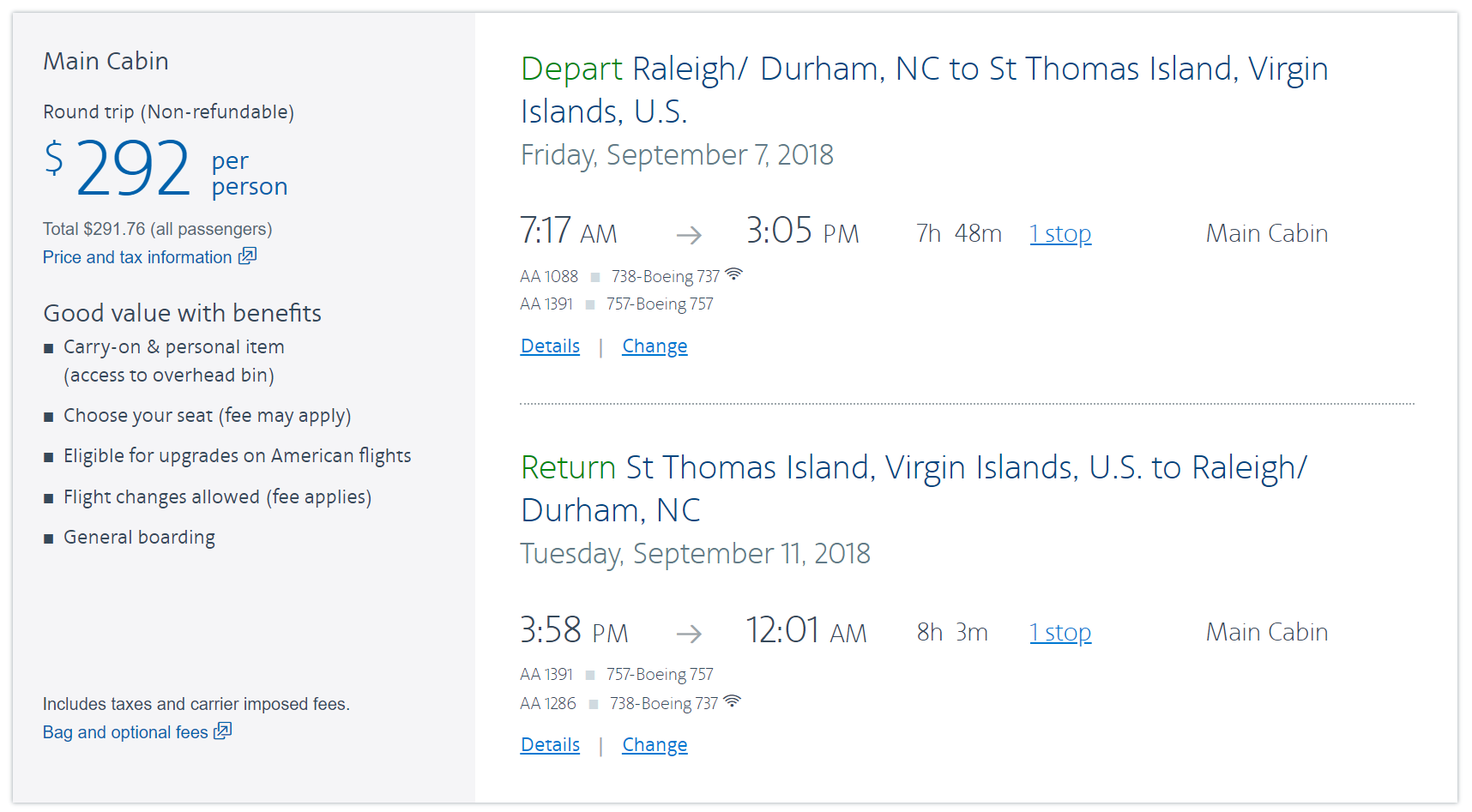The height and width of the screenshot is (812, 1472).
Task: Expand Details for the Tuesday return flight
Action: click(x=550, y=745)
